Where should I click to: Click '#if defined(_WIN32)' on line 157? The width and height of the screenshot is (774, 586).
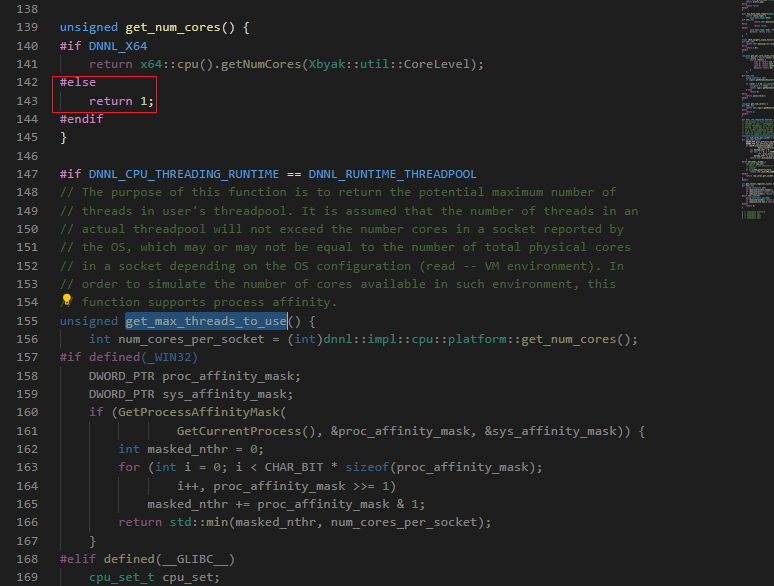pos(129,357)
